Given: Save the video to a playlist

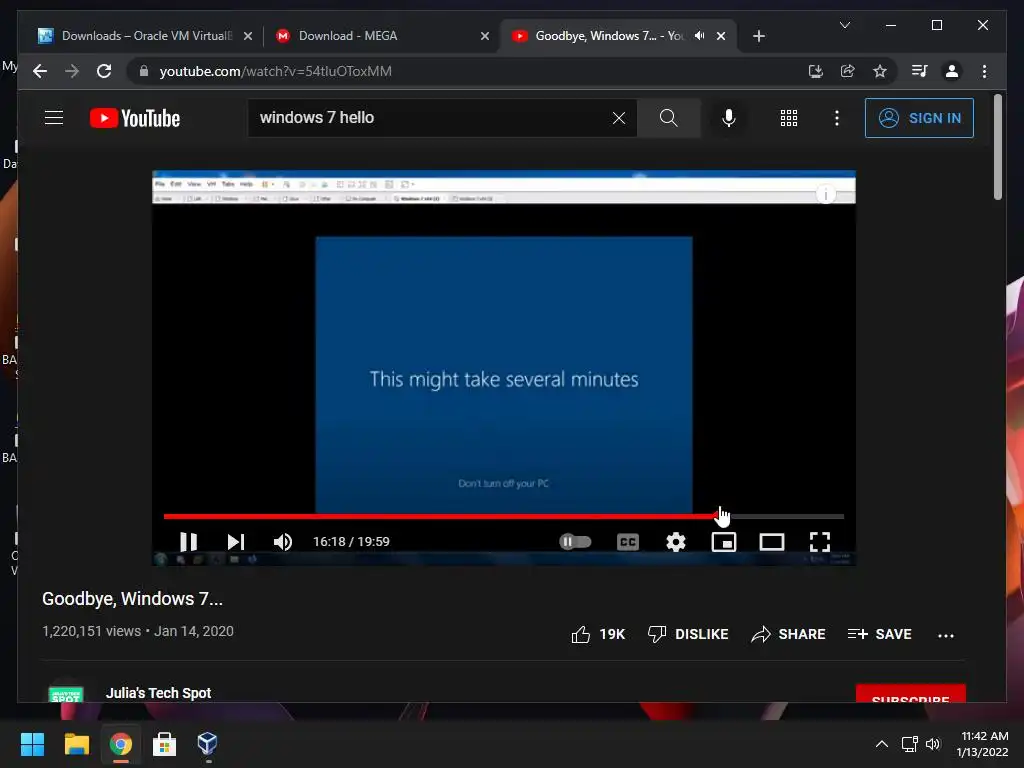Looking at the screenshot, I should click(x=879, y=634).
